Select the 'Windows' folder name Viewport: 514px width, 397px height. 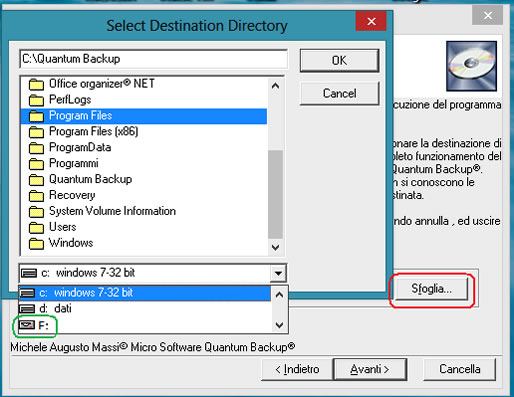(71, 243)
